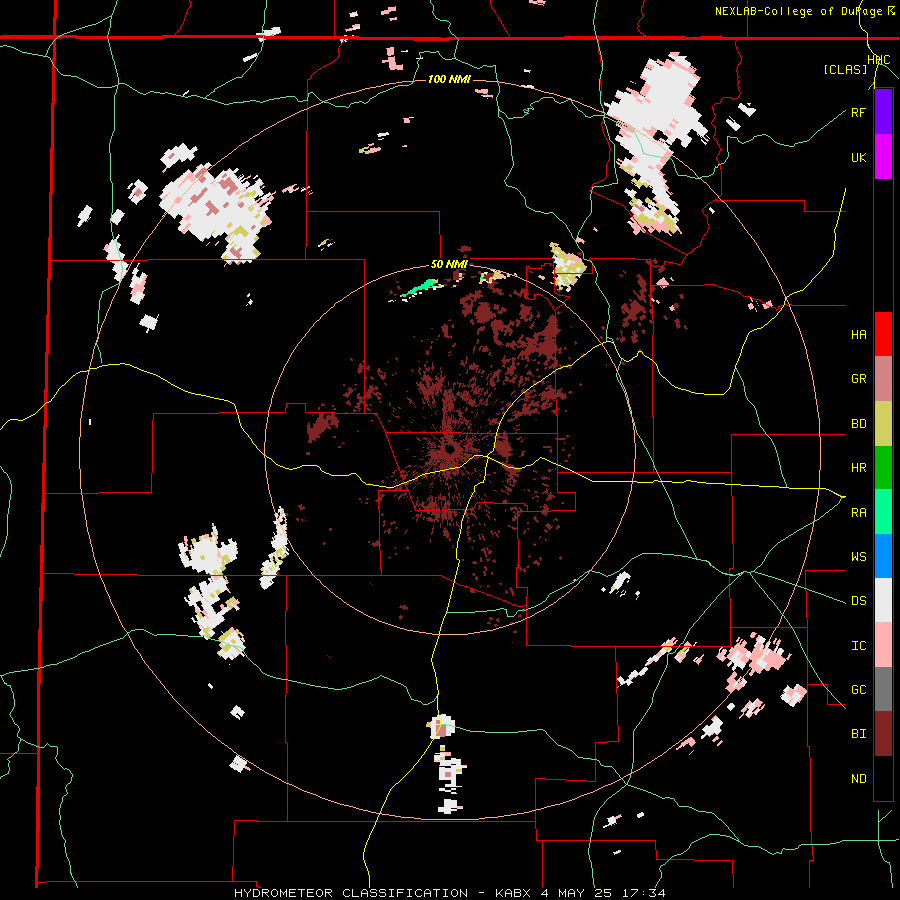Click the "50 NMI" range ring label
This screenshot has width=900, height=900.
point(449,265)
